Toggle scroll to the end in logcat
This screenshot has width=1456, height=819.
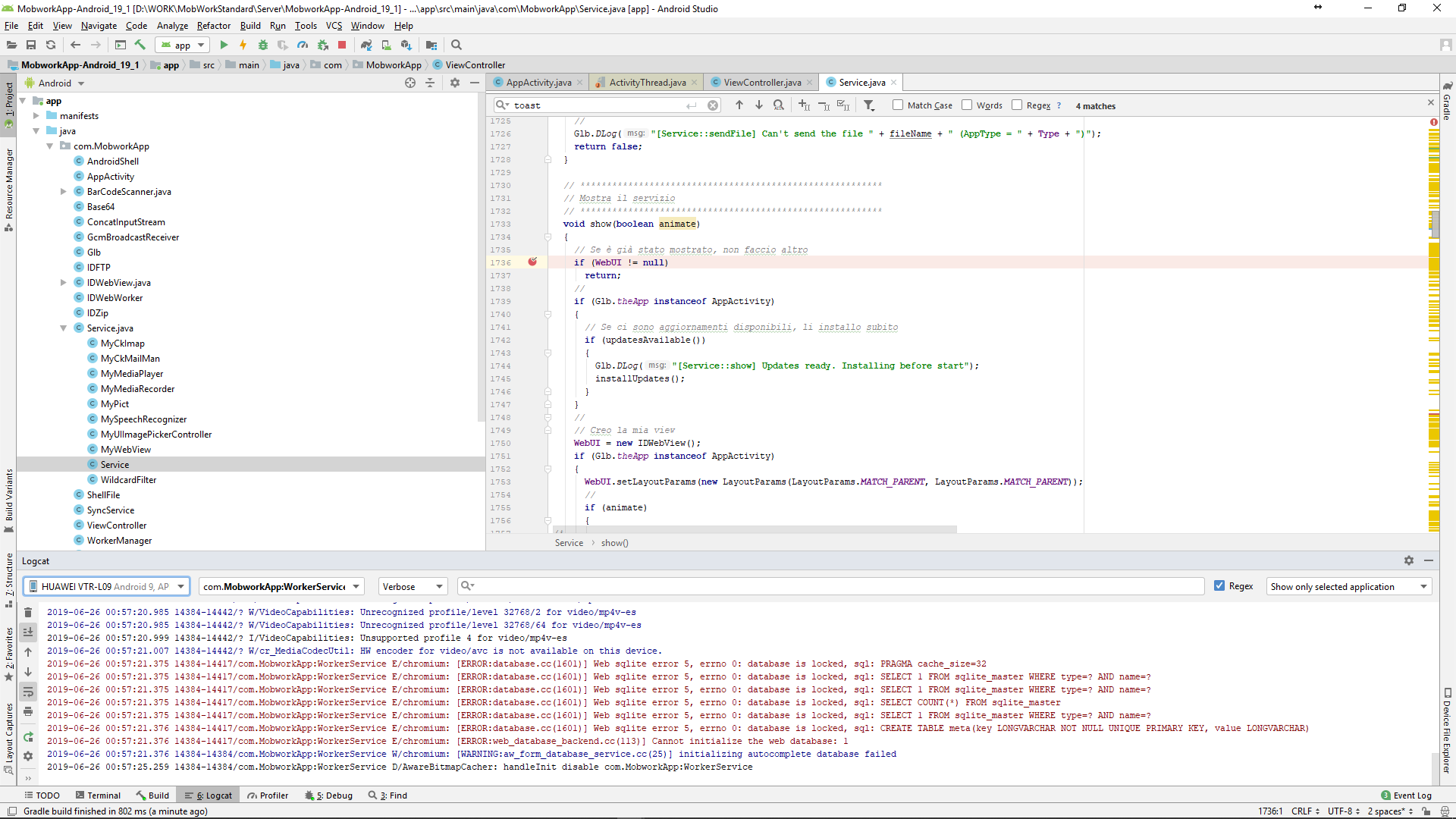coord(28,632)
